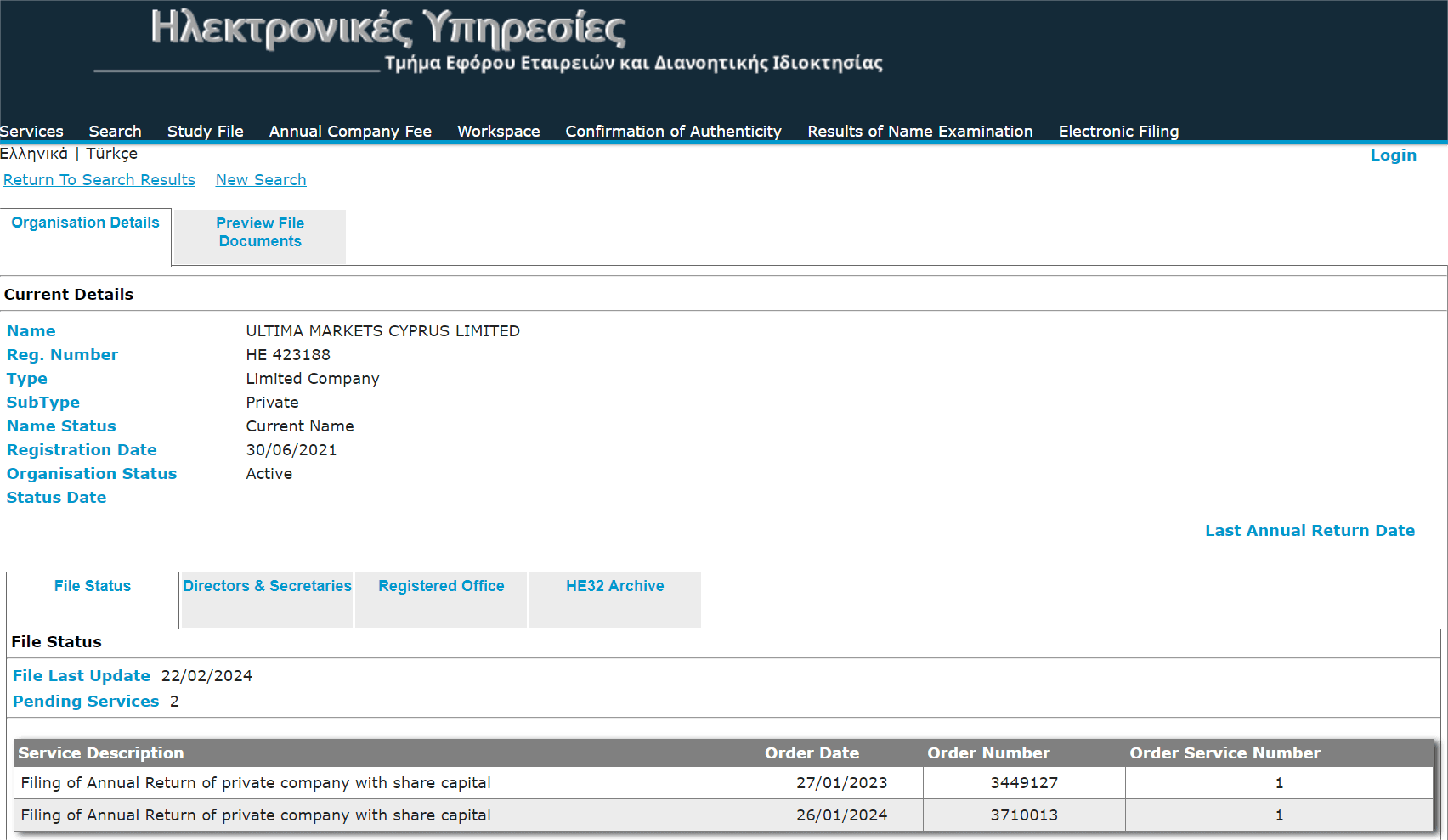Click the Current Name status value

tap(300, 426)
